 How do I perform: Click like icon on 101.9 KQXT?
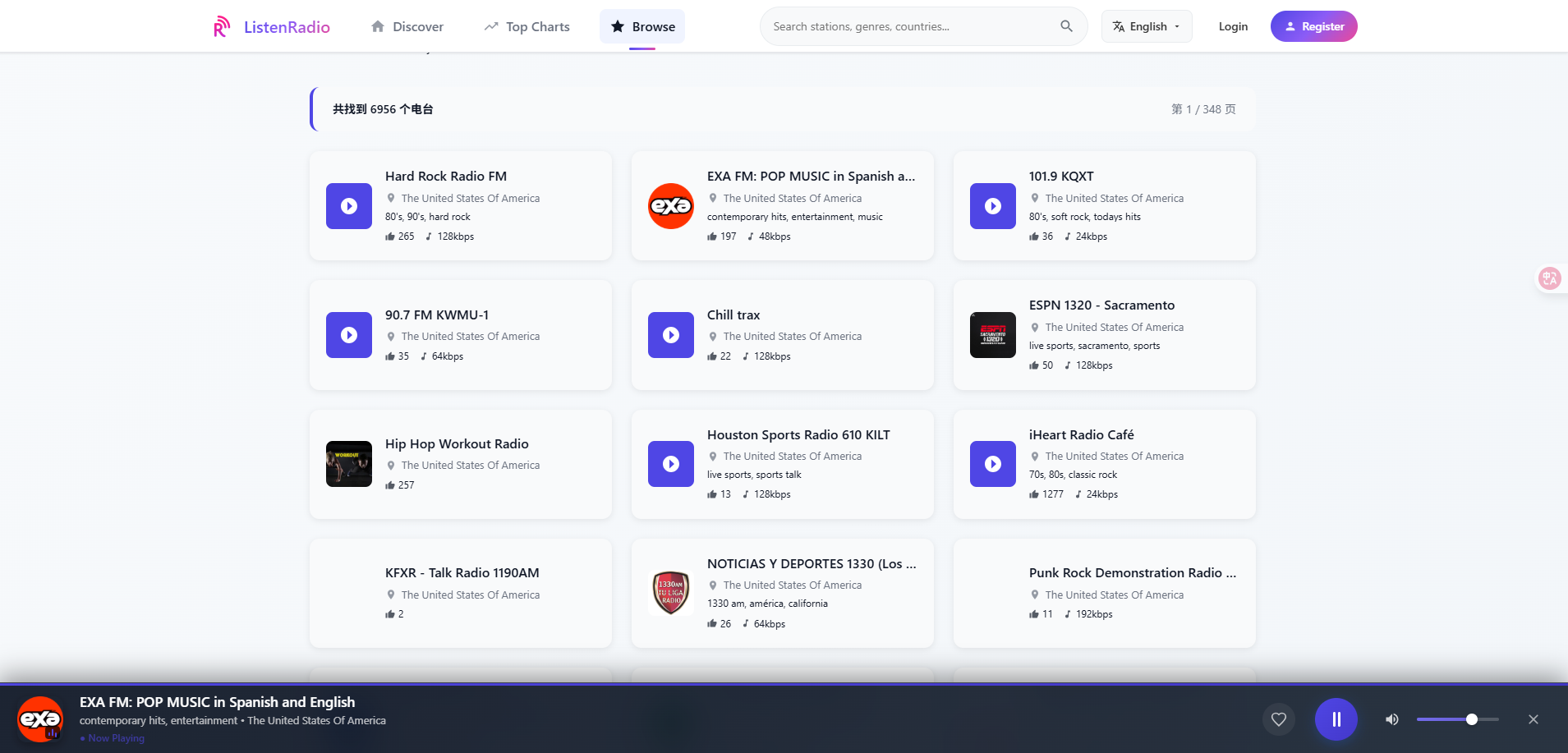(x=1034, y=236)
